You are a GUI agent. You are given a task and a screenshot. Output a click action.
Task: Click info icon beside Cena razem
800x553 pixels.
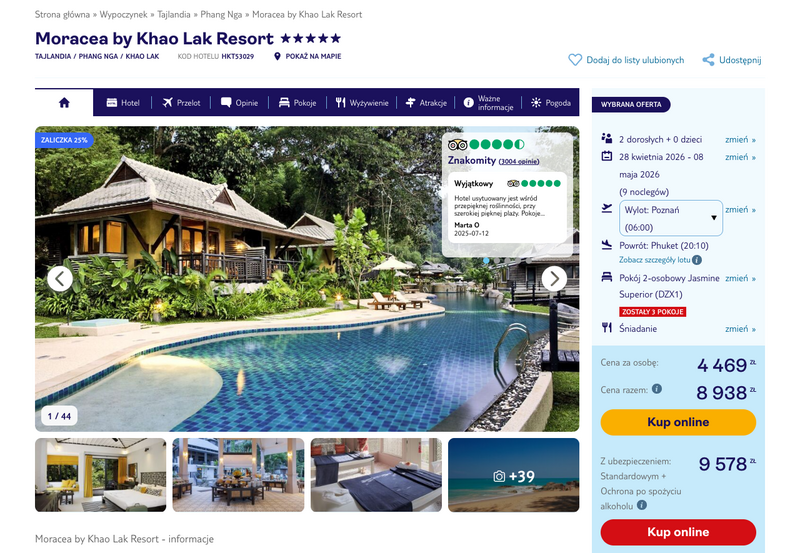click(x=657, y=389)
